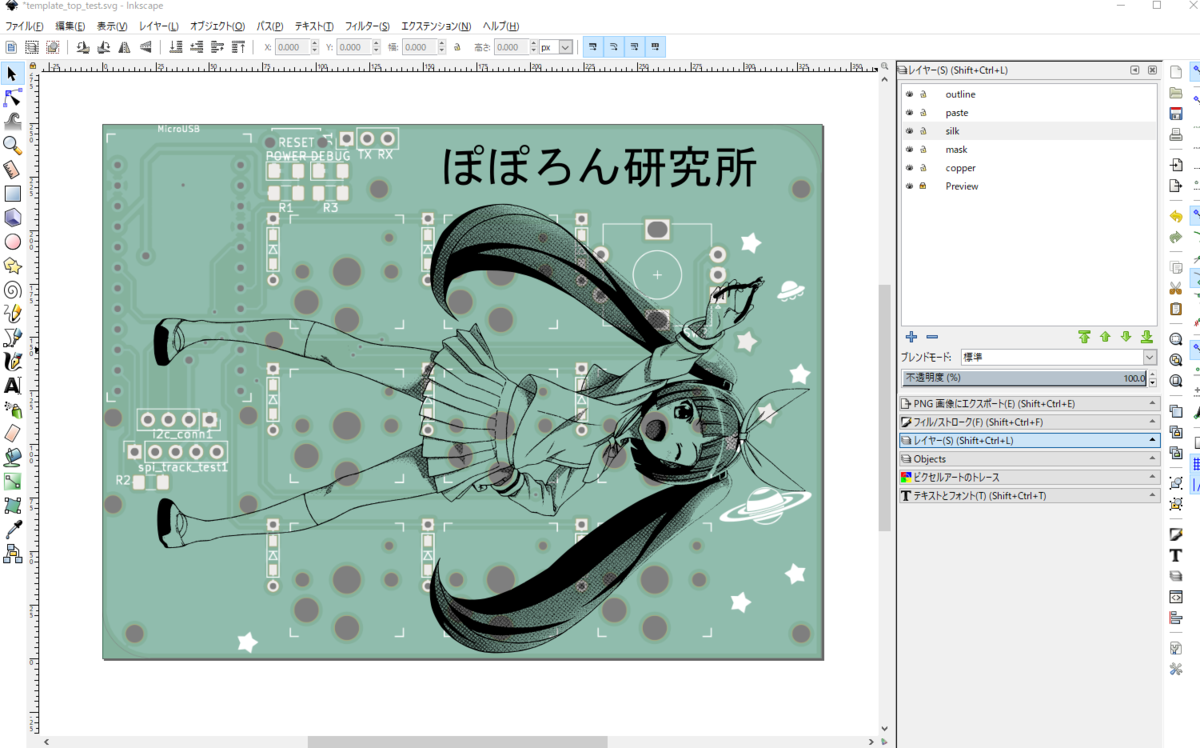Choose the Color picker eyedropper tool
This screenshot has width=1200, height=748.
(x=12, y=529)
